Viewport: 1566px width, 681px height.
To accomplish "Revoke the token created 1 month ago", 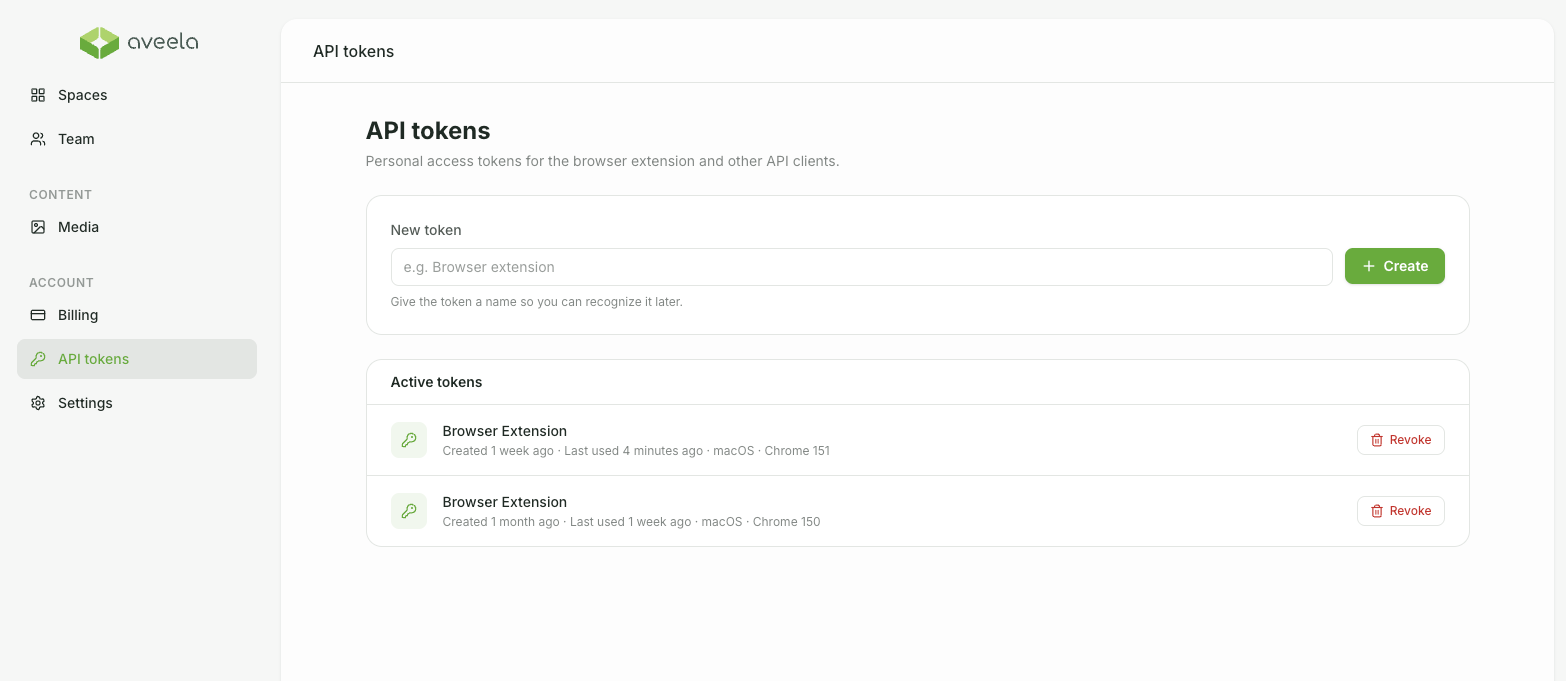I will coord(1401,511).
